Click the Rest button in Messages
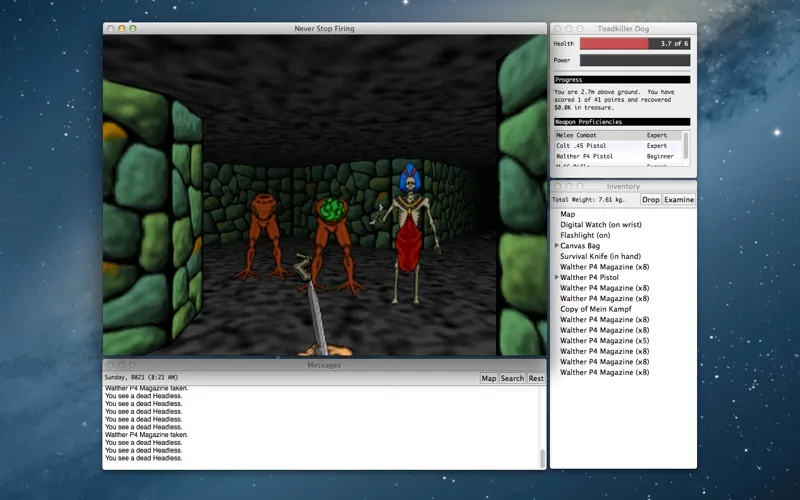Image resolution: width=800 pixels, height=500 pixels. 536,378
